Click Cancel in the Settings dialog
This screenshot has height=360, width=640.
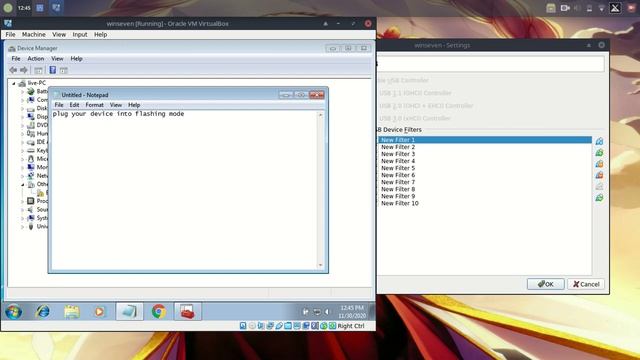tap(586, 284)
